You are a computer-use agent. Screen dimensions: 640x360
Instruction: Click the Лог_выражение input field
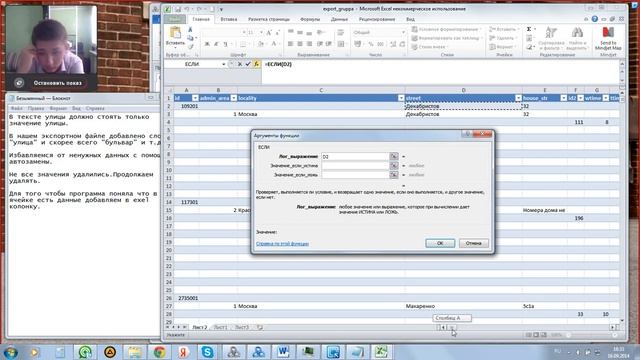coord(355,156)
